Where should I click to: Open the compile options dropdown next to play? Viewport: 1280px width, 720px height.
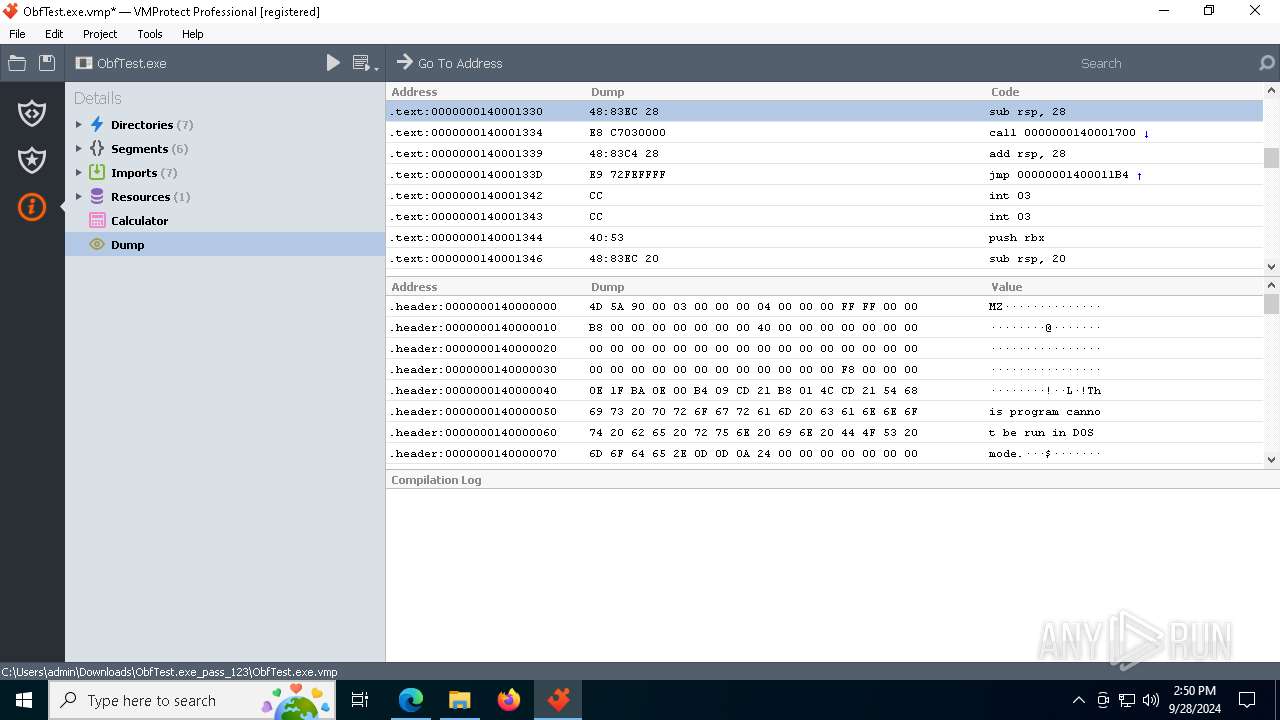pyautogui.click(x=366, y=63)
